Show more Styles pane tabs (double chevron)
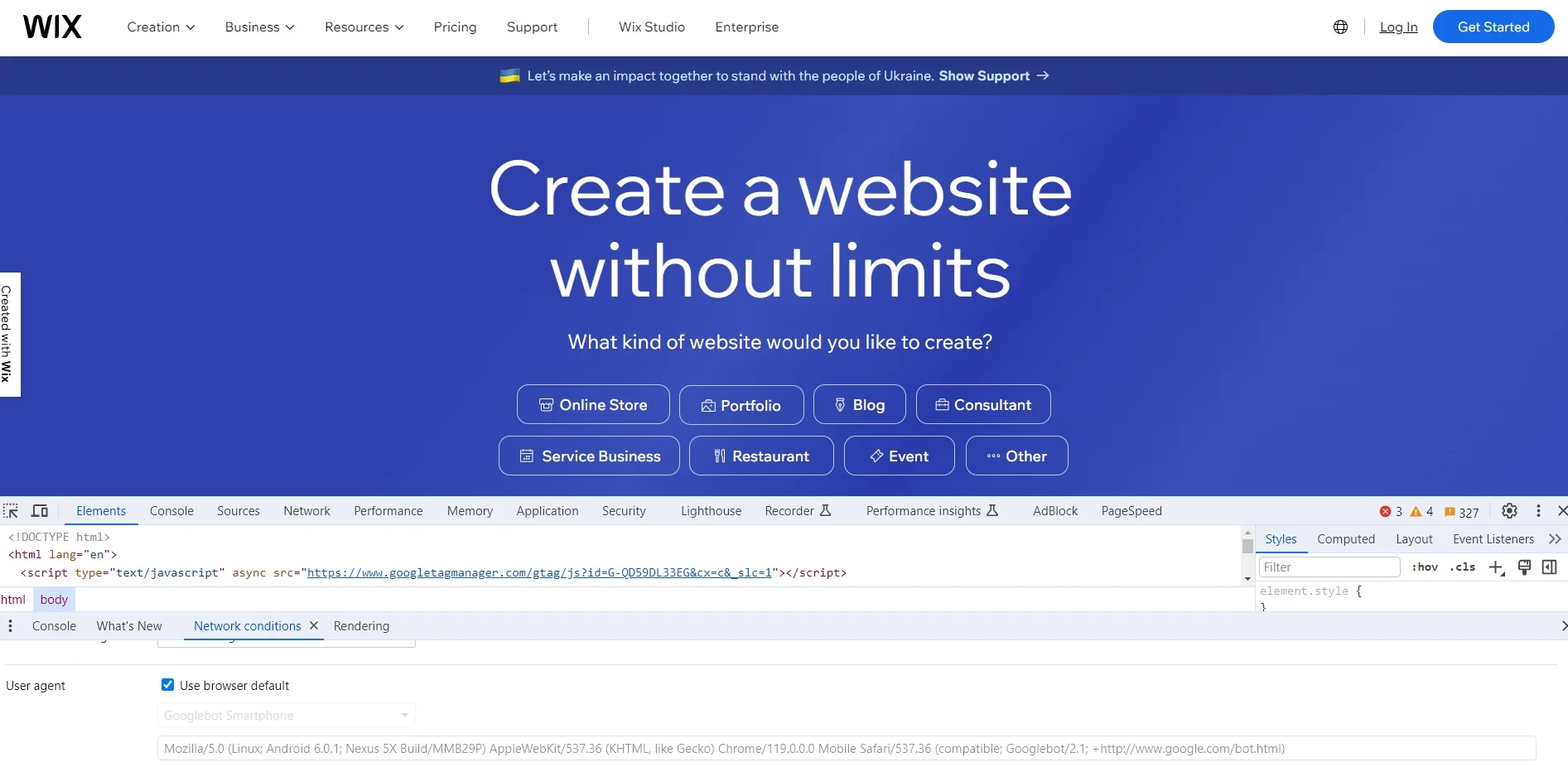Image resolution: width=1568 pixels, height=767 pixels. (1555, 539)
